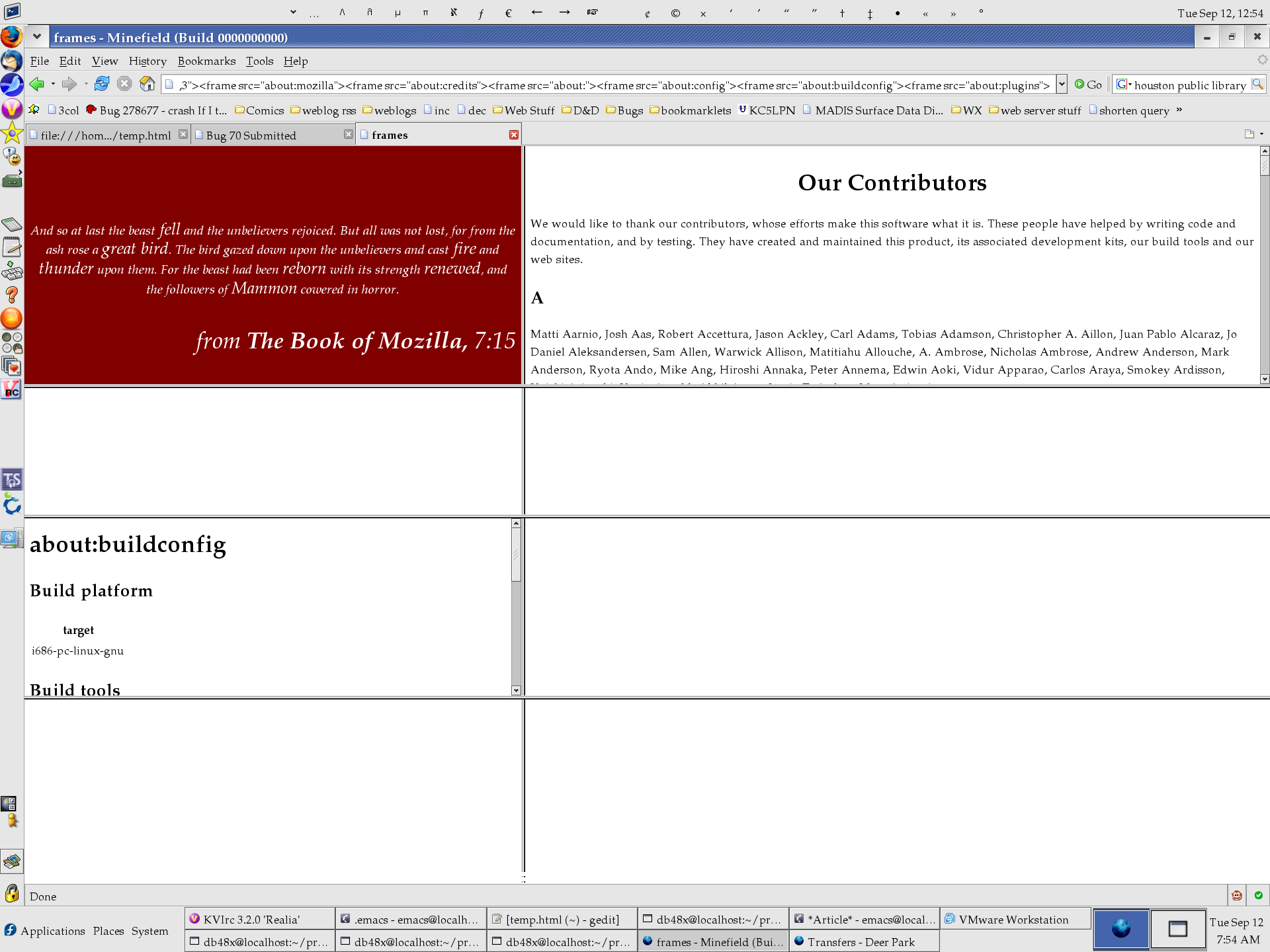Switch to the Bug 70 Submitted tab
Screen dimensions: 1270x952
click(273, 135)
